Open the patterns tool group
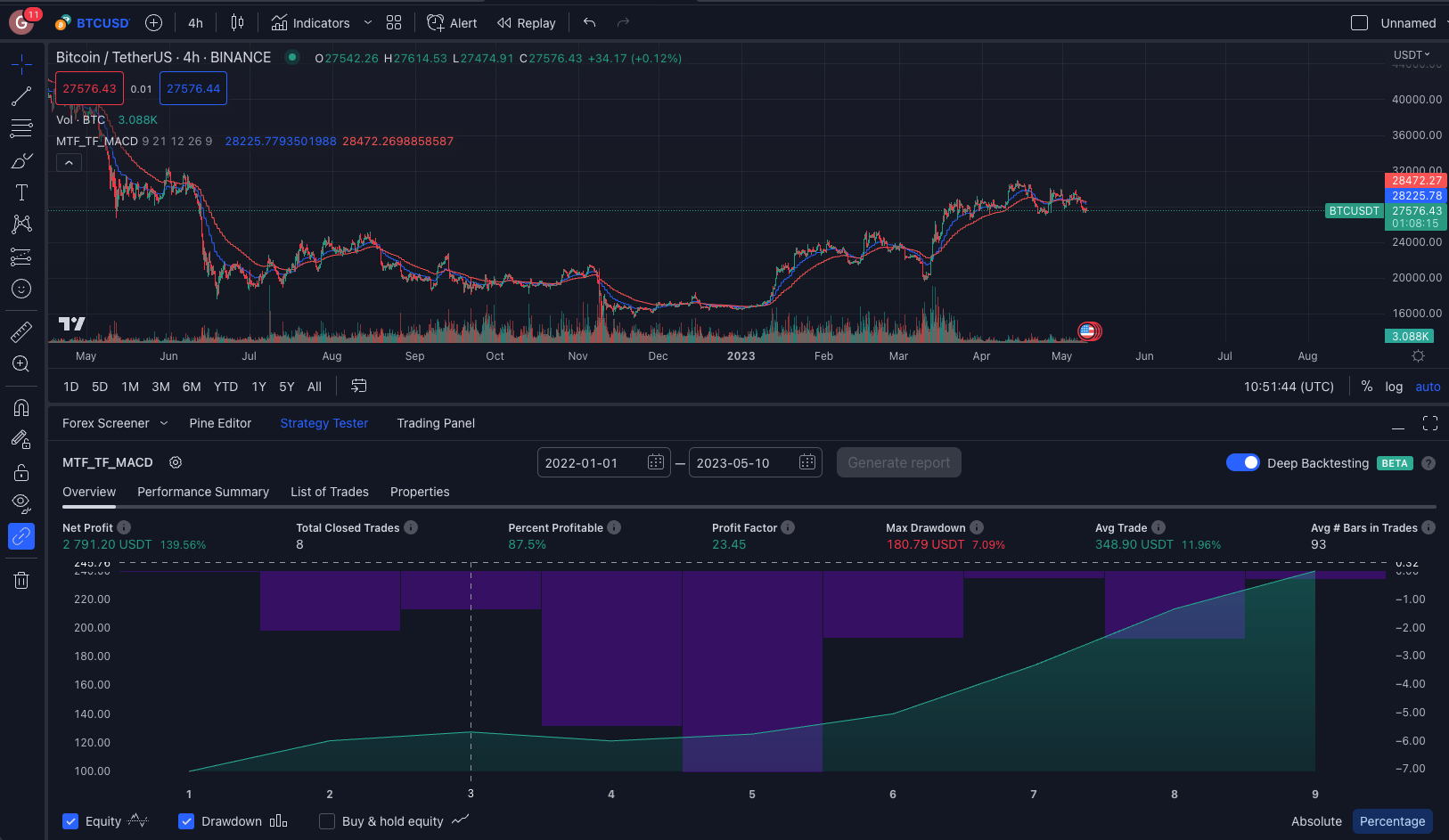 (21, 224)
